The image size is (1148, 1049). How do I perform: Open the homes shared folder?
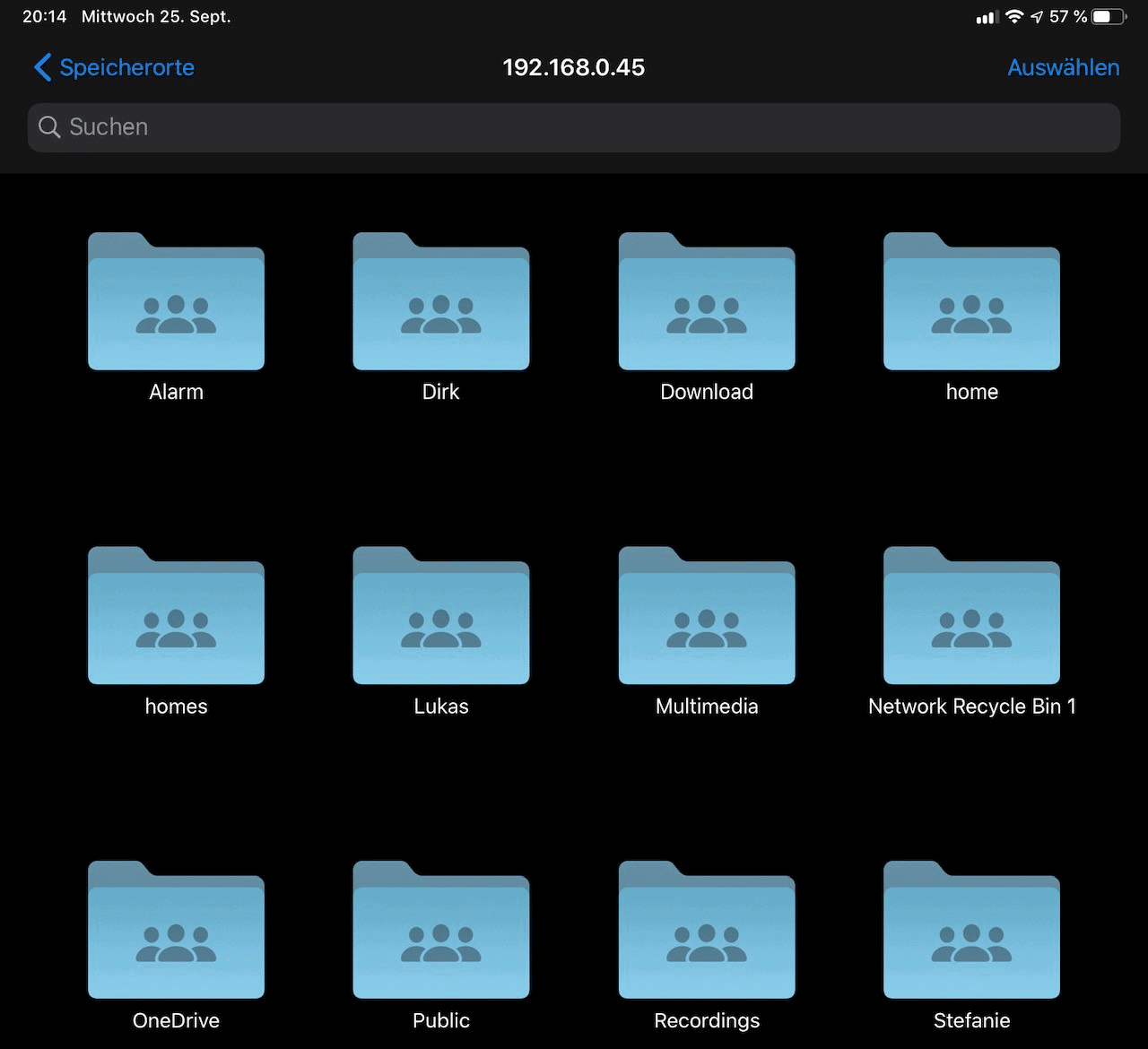(x=176, y=617)
